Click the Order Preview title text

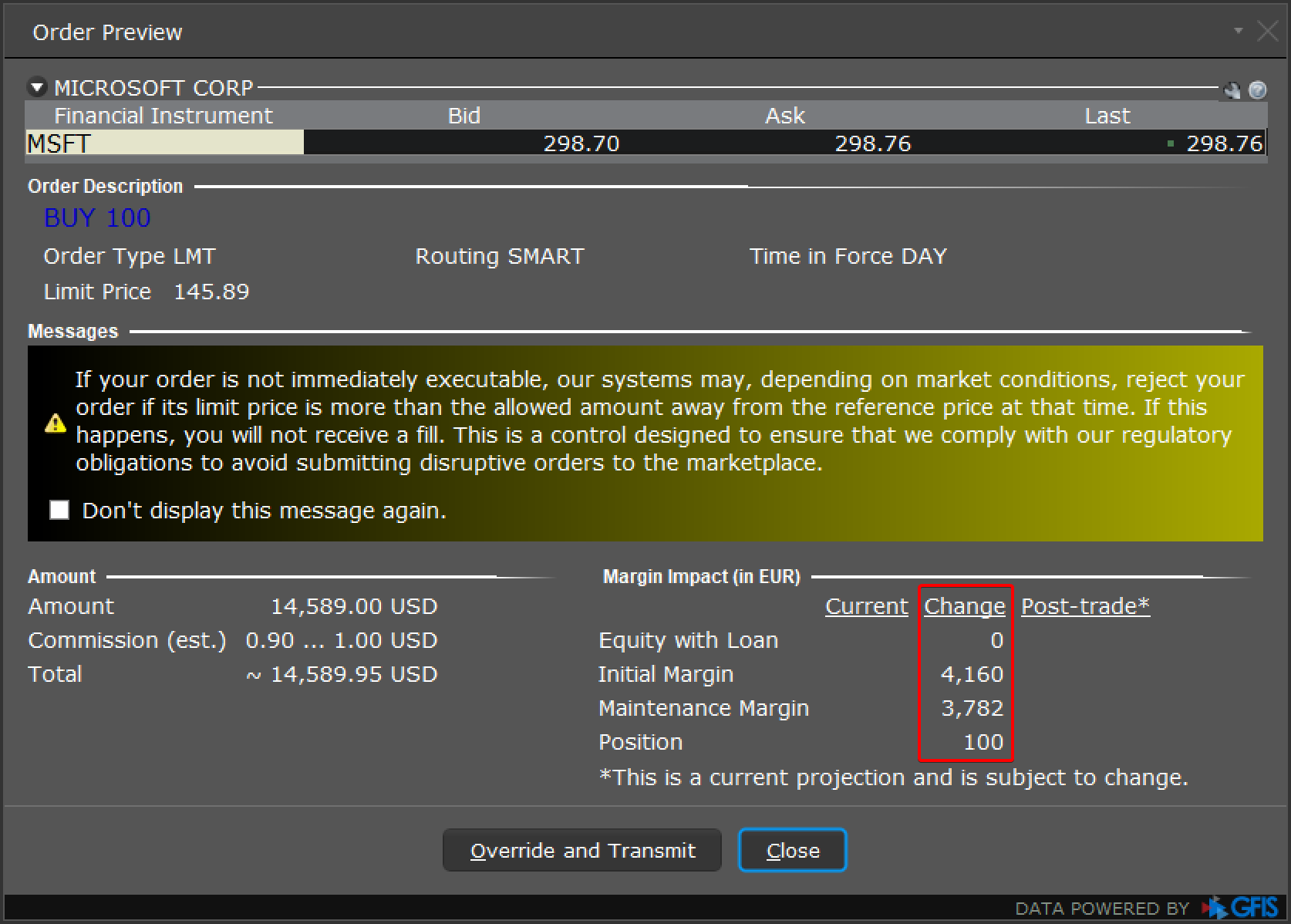(x=107, y=32)
